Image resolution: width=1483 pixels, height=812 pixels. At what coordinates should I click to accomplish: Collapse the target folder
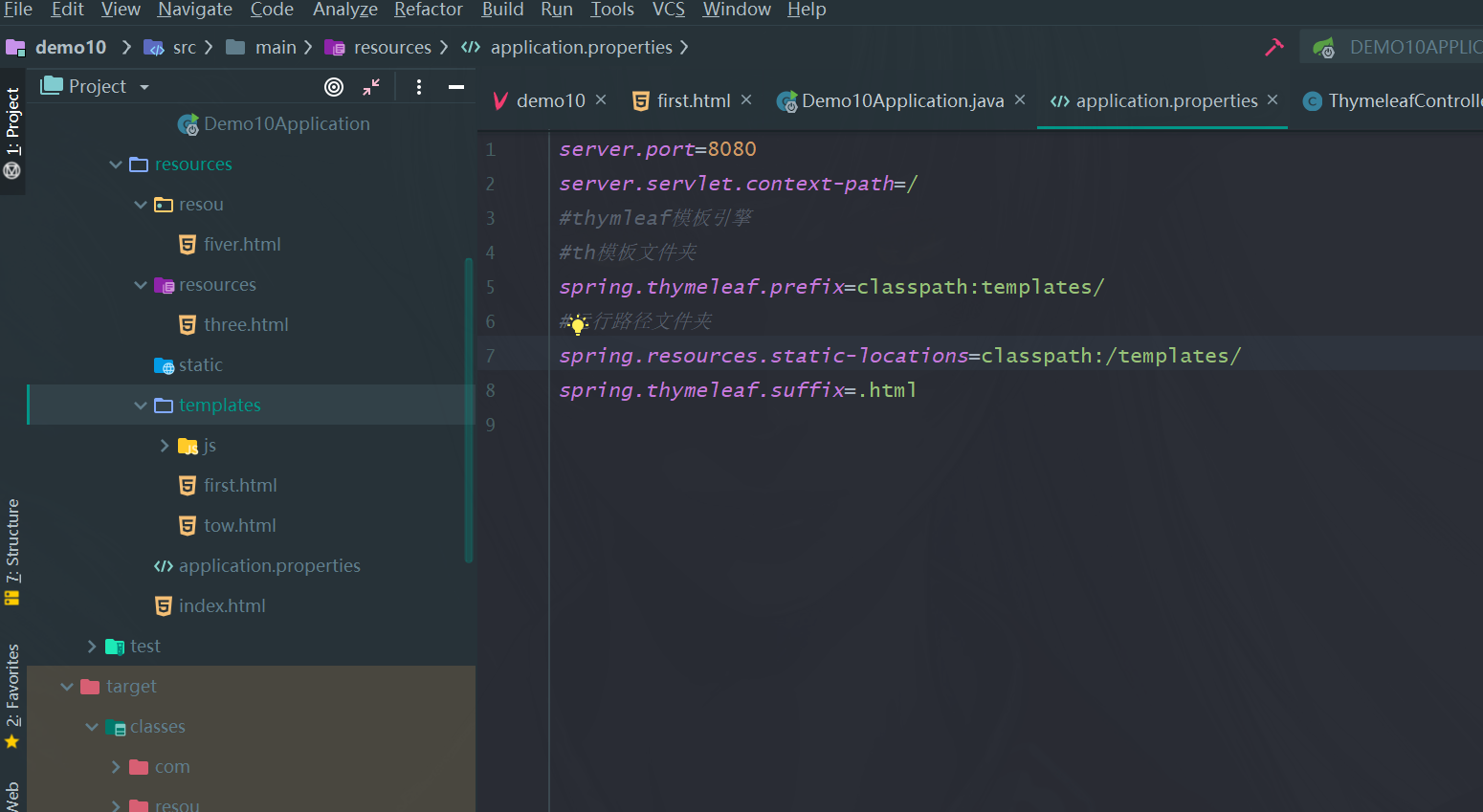pyautogui.click(x=67, y=686)
